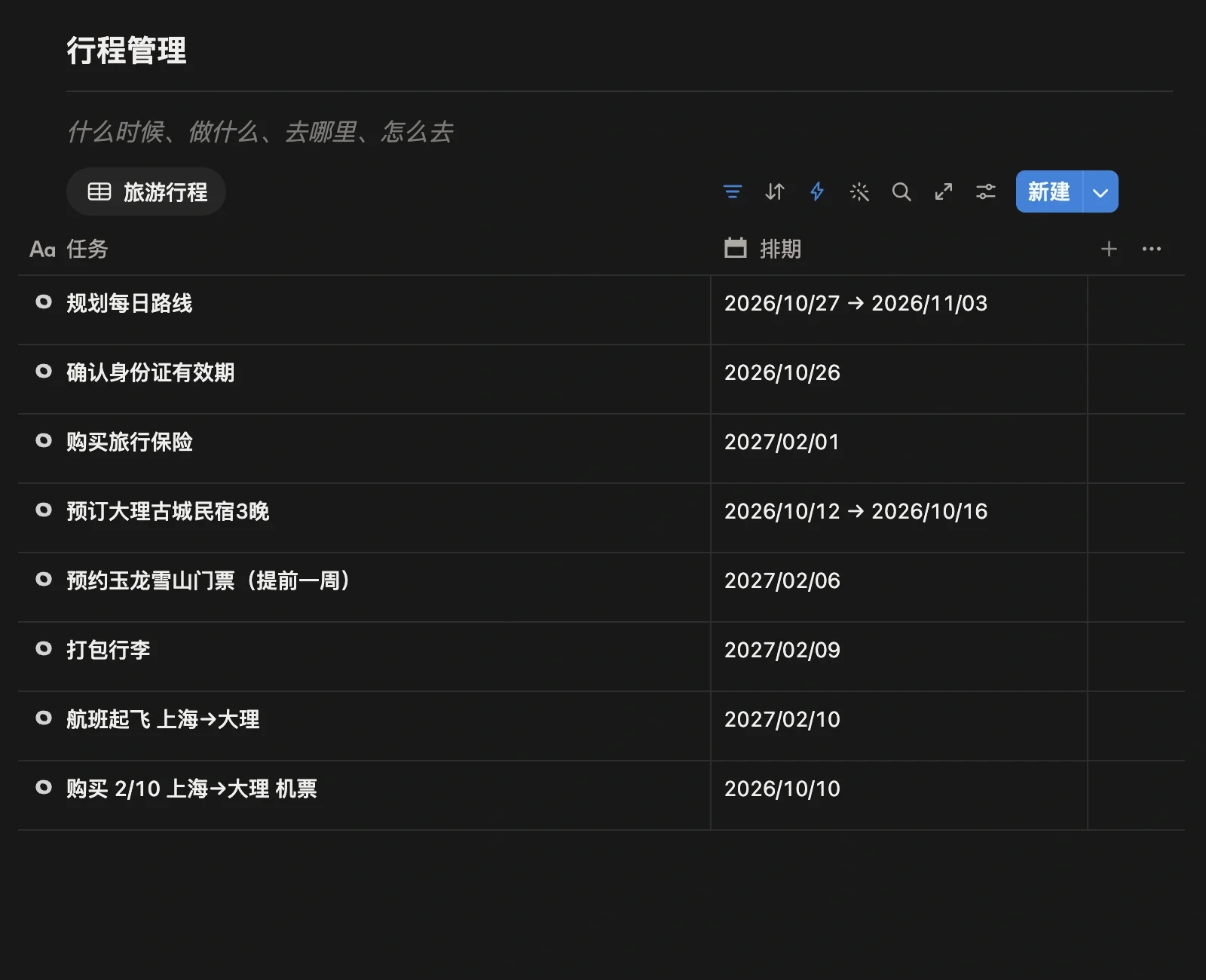
Task: Click status circle for 航班起飞 上海→大理
Action: pos(44,718)
